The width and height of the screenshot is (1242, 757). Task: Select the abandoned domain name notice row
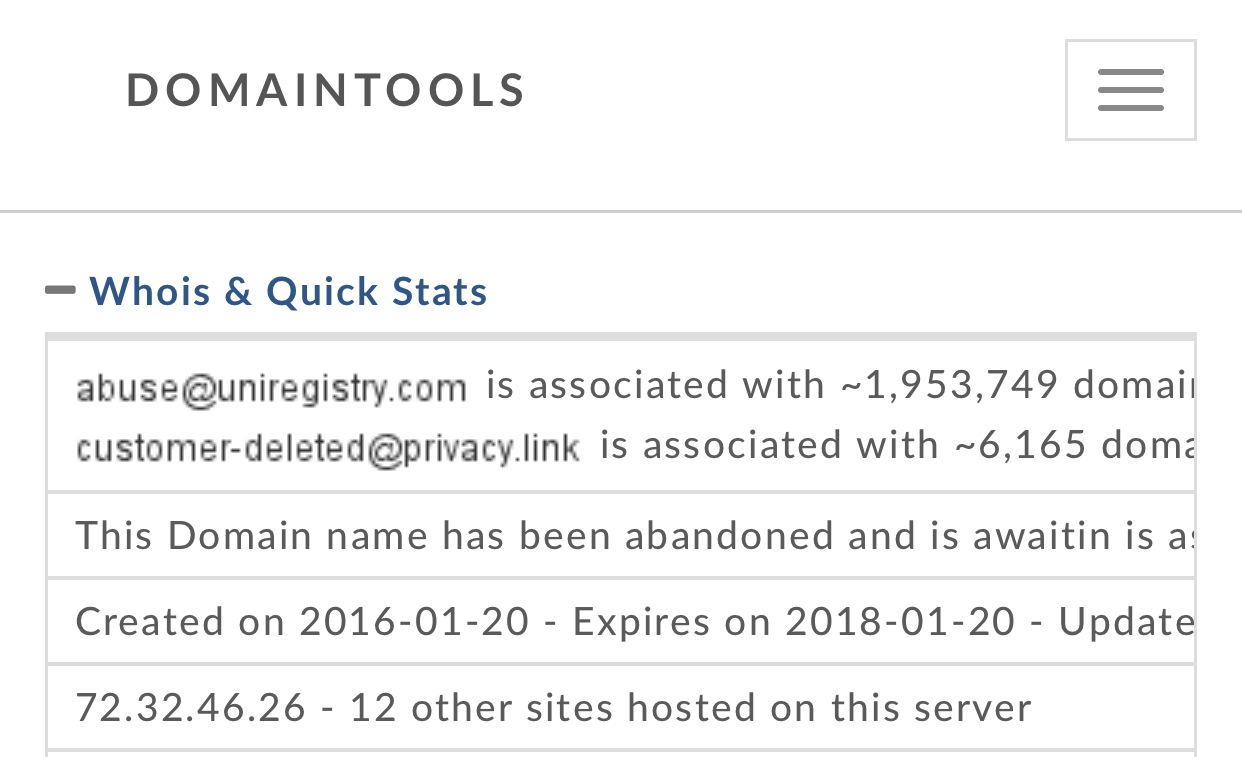[x=621, y=535]
